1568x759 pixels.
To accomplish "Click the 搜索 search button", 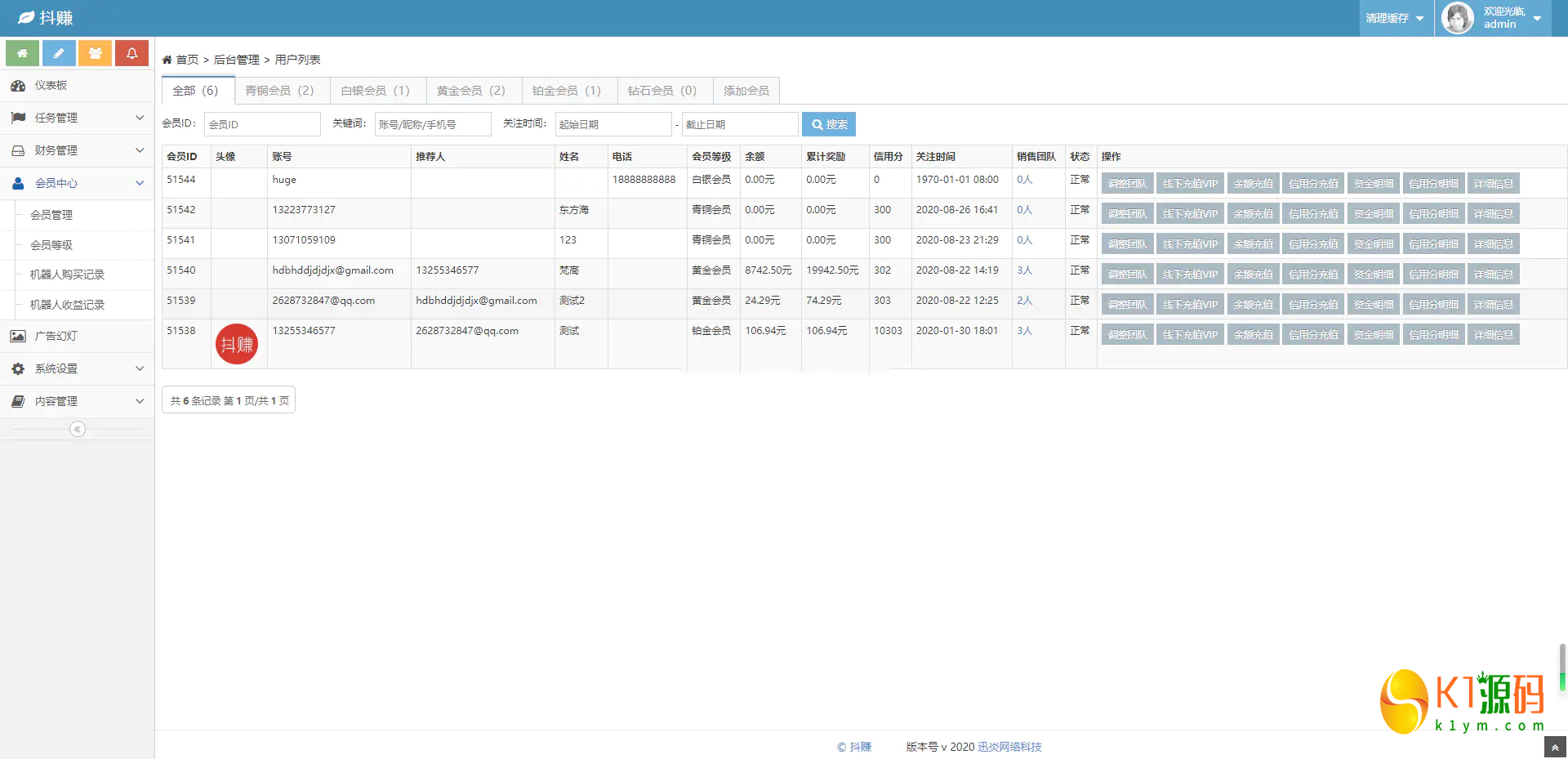I will pyautogui.click(x=829, y=124).
